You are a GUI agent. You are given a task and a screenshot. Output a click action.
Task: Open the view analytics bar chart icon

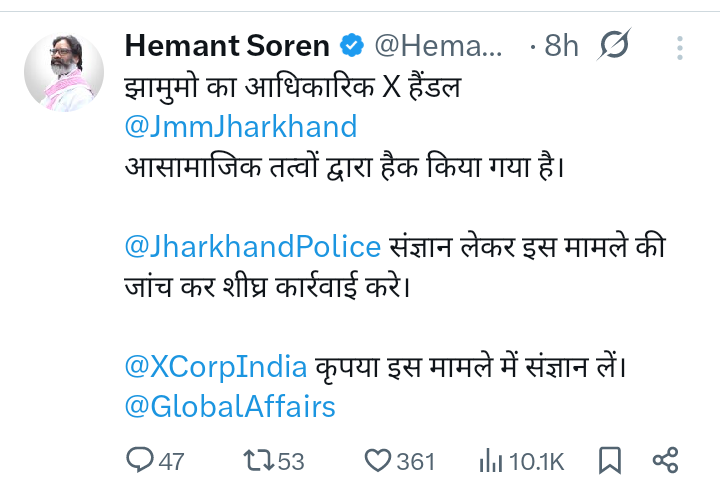pyautogui.click(x=491, y=460)
